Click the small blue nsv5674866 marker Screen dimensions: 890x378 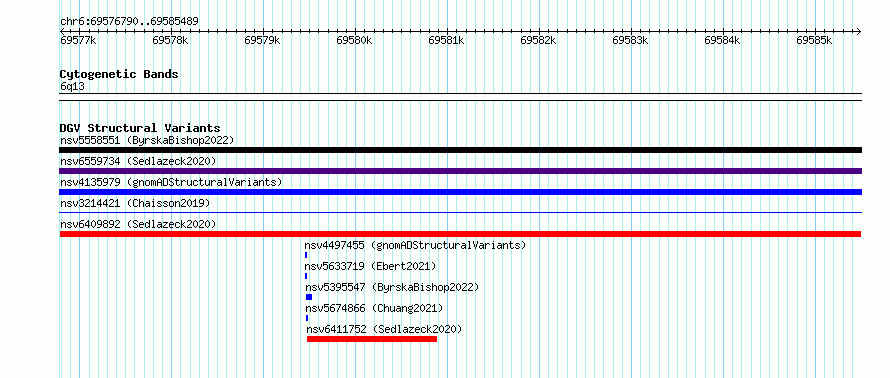pyautogui.click(x=307, y=318)
